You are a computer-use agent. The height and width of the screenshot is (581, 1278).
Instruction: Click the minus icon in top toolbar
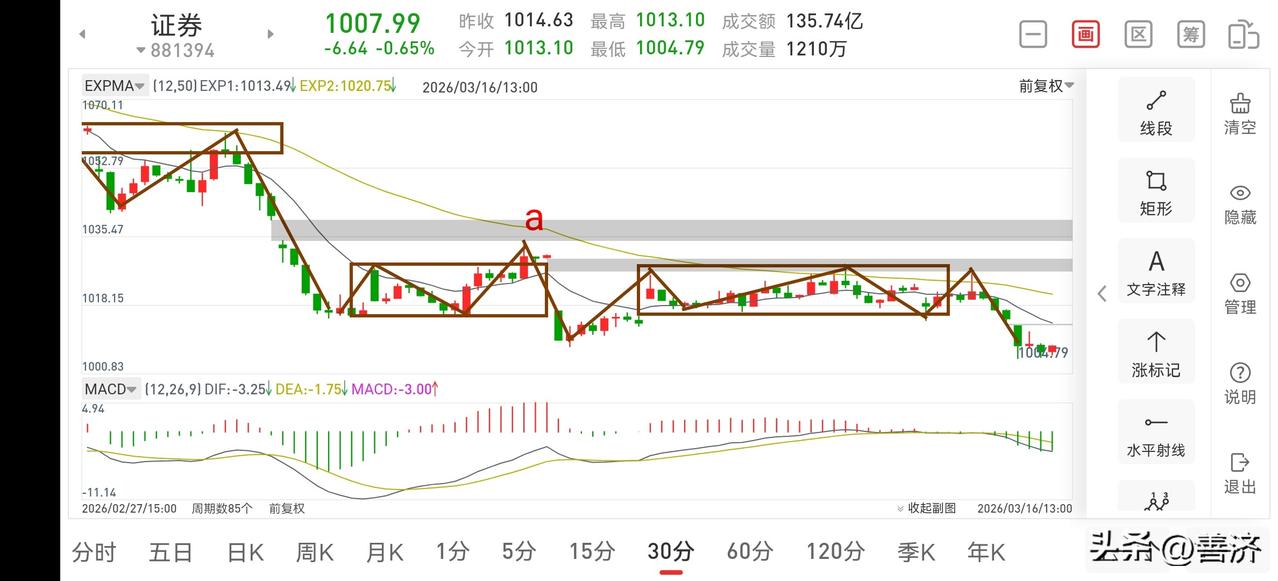point(1033,35)
